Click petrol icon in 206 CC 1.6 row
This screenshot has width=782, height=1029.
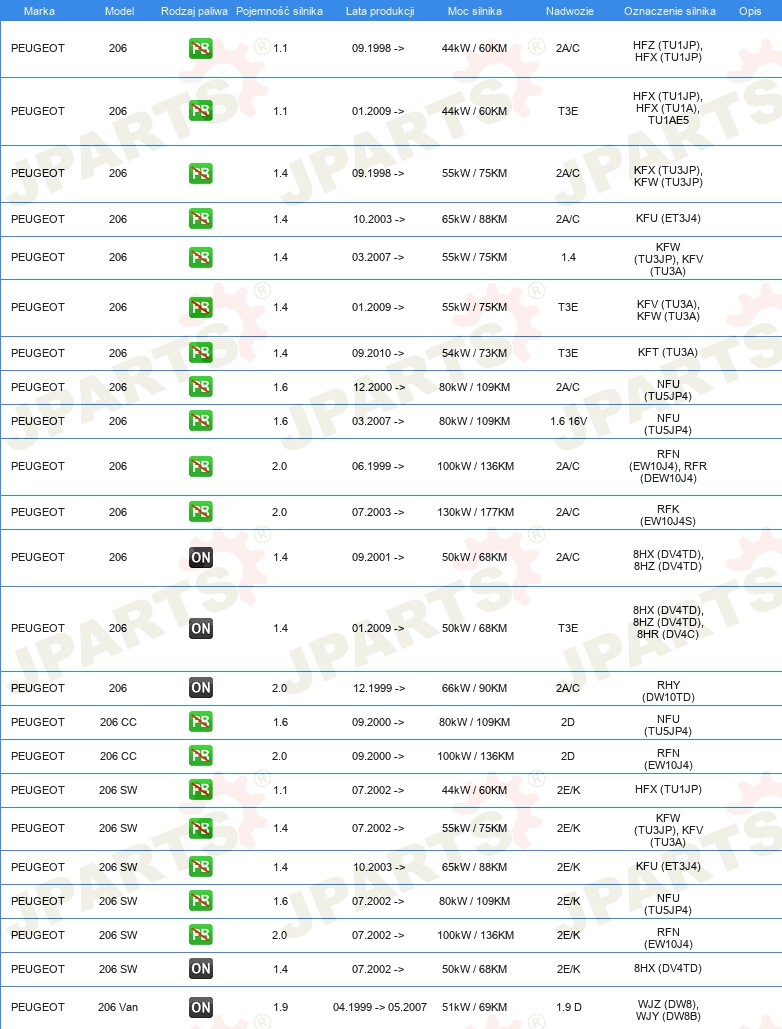point(201,722)
